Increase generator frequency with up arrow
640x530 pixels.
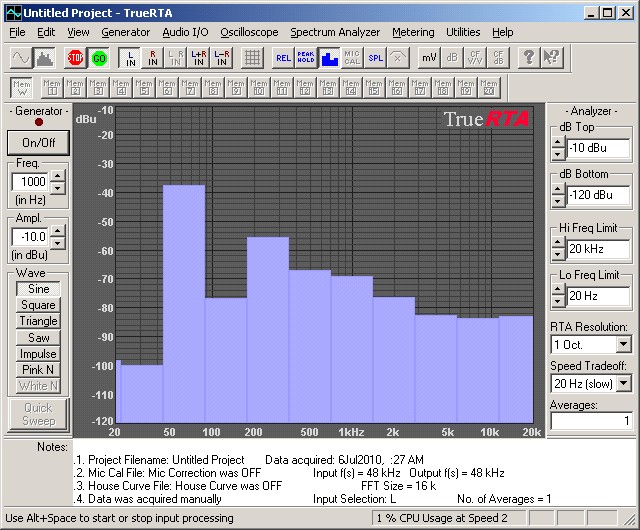click(x=57, y=176)
